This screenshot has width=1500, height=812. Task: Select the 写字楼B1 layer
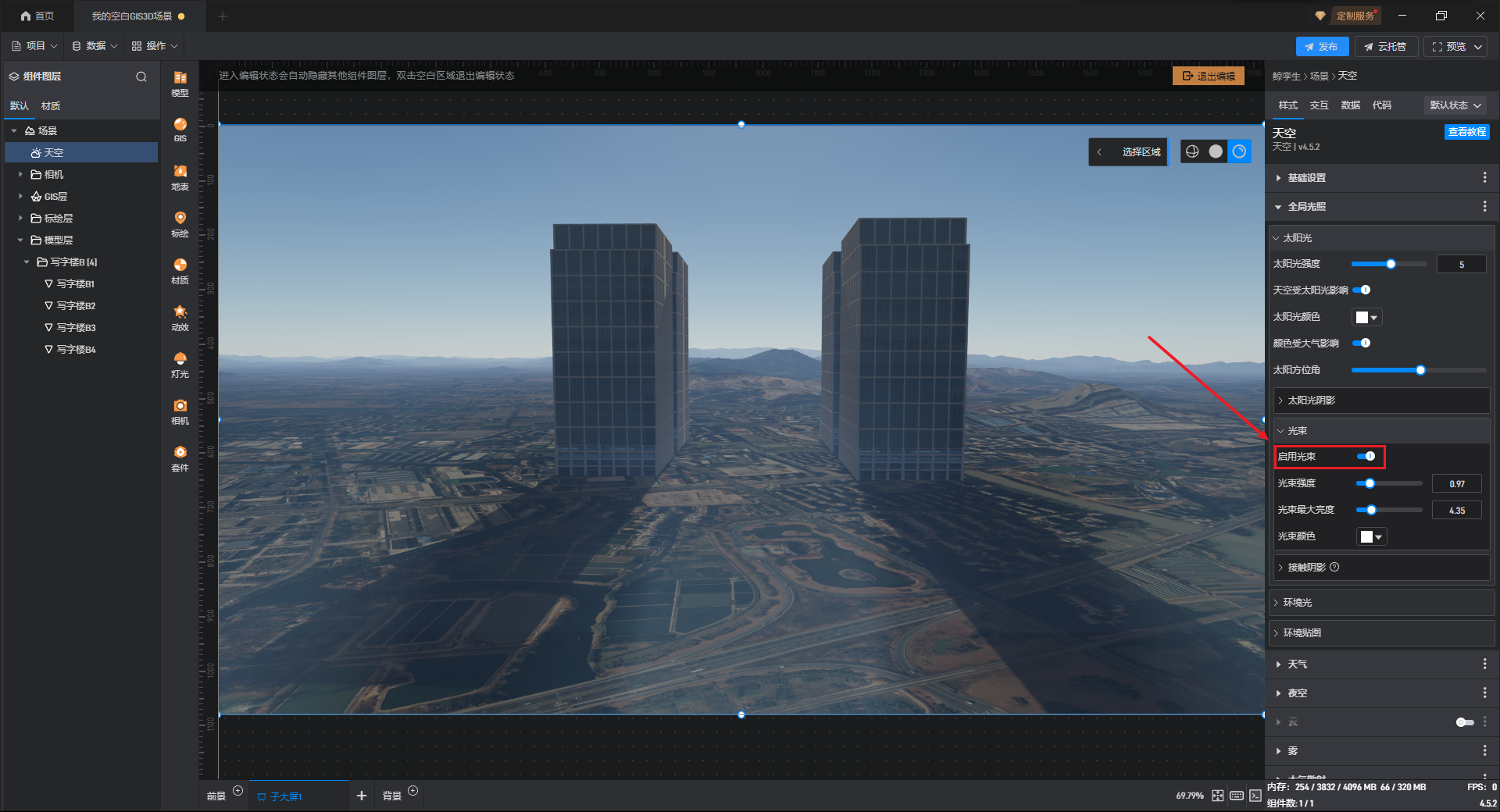tap(75, 284)
